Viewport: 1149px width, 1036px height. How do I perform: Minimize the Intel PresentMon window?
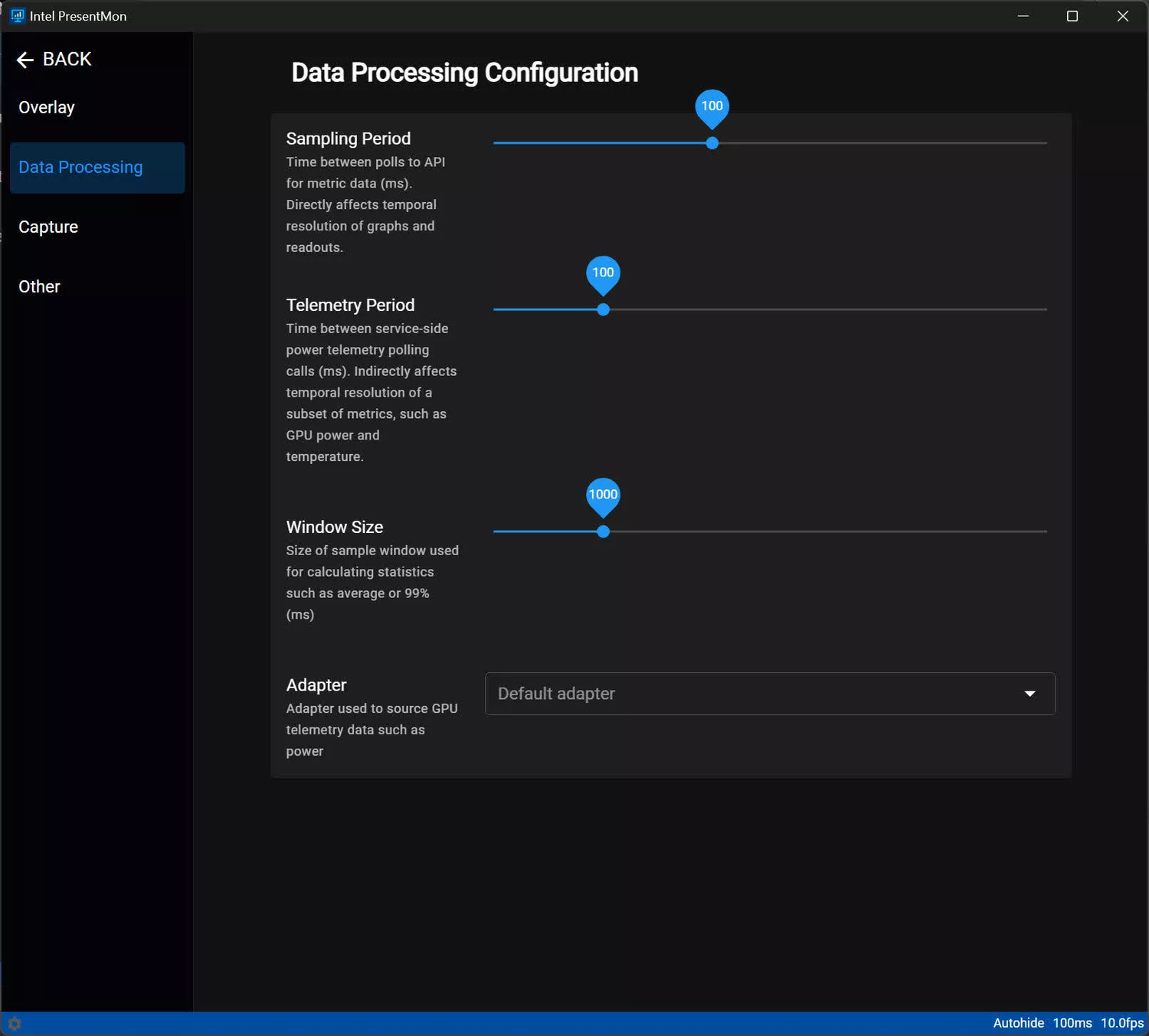(x=1023, y=16)
